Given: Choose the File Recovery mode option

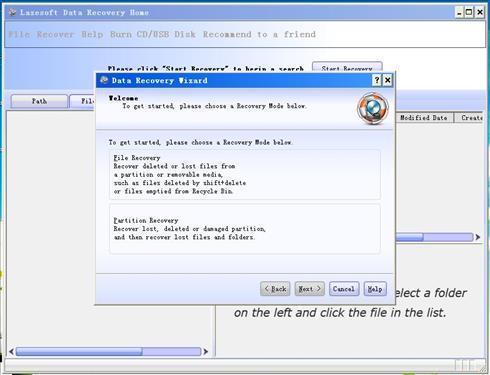Looking at the screenshot, I should [x=245, y=175].
